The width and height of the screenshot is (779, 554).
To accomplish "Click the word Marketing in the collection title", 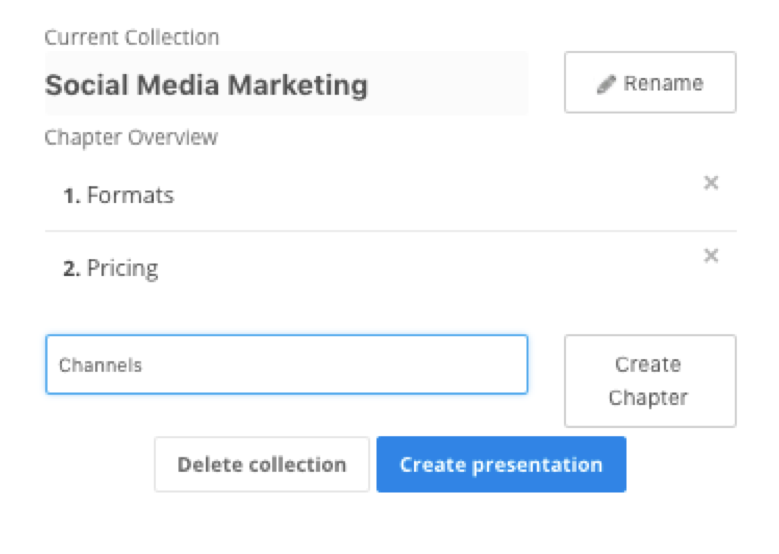I will (x=298, y=86).
